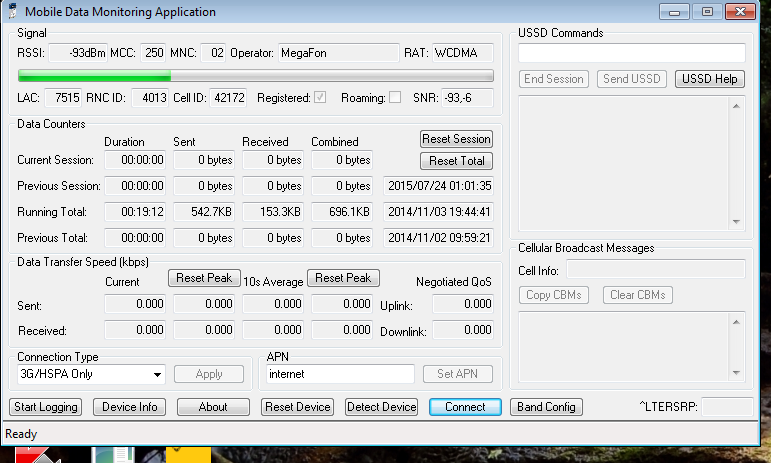The width and height of the screenshot is (771, 463).
Task: Click the application icon in title bar
Action: [x=12, y=11]
